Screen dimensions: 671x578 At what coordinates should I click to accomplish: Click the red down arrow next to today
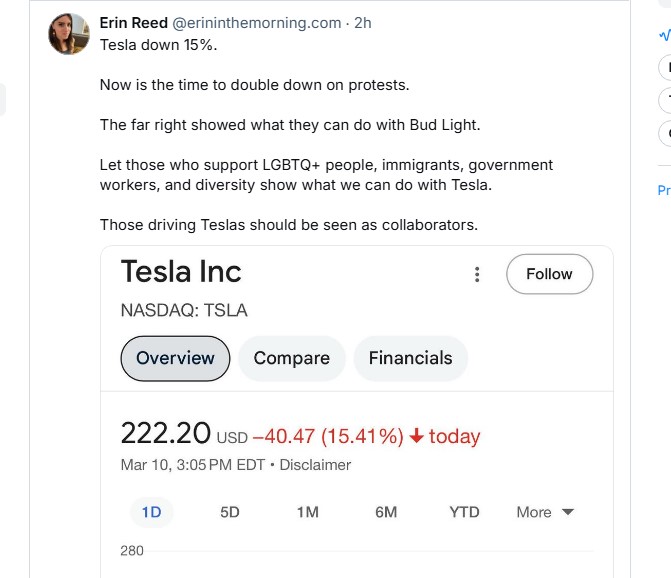coord(417,437)
